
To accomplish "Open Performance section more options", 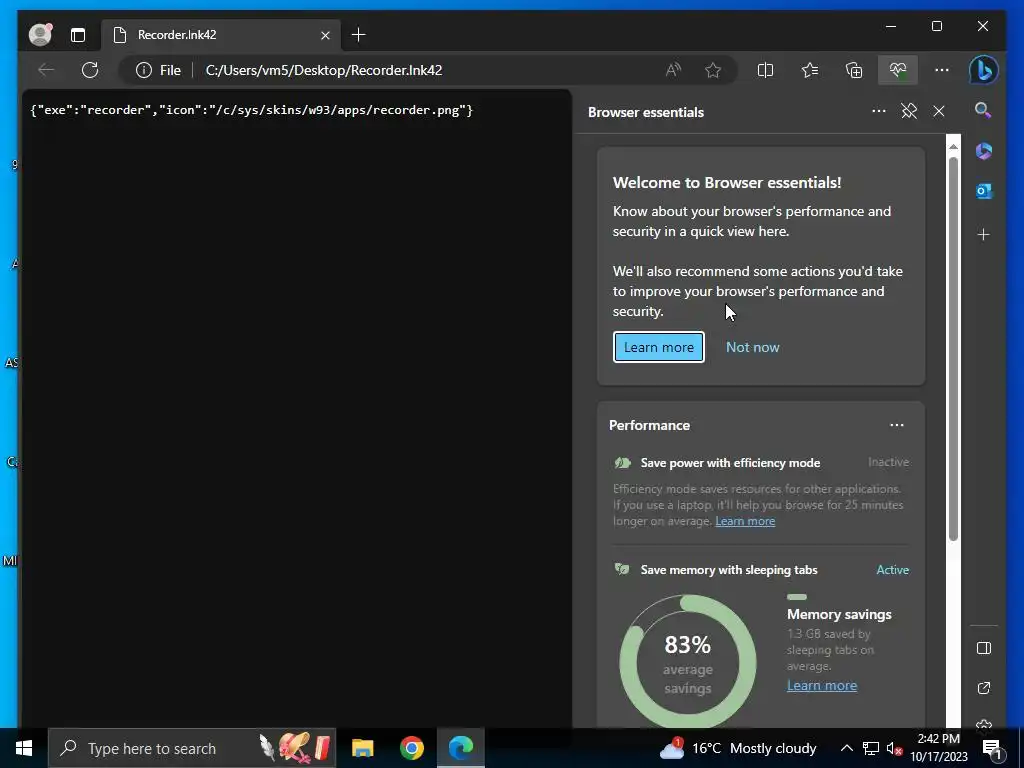I will pos(897,425).
